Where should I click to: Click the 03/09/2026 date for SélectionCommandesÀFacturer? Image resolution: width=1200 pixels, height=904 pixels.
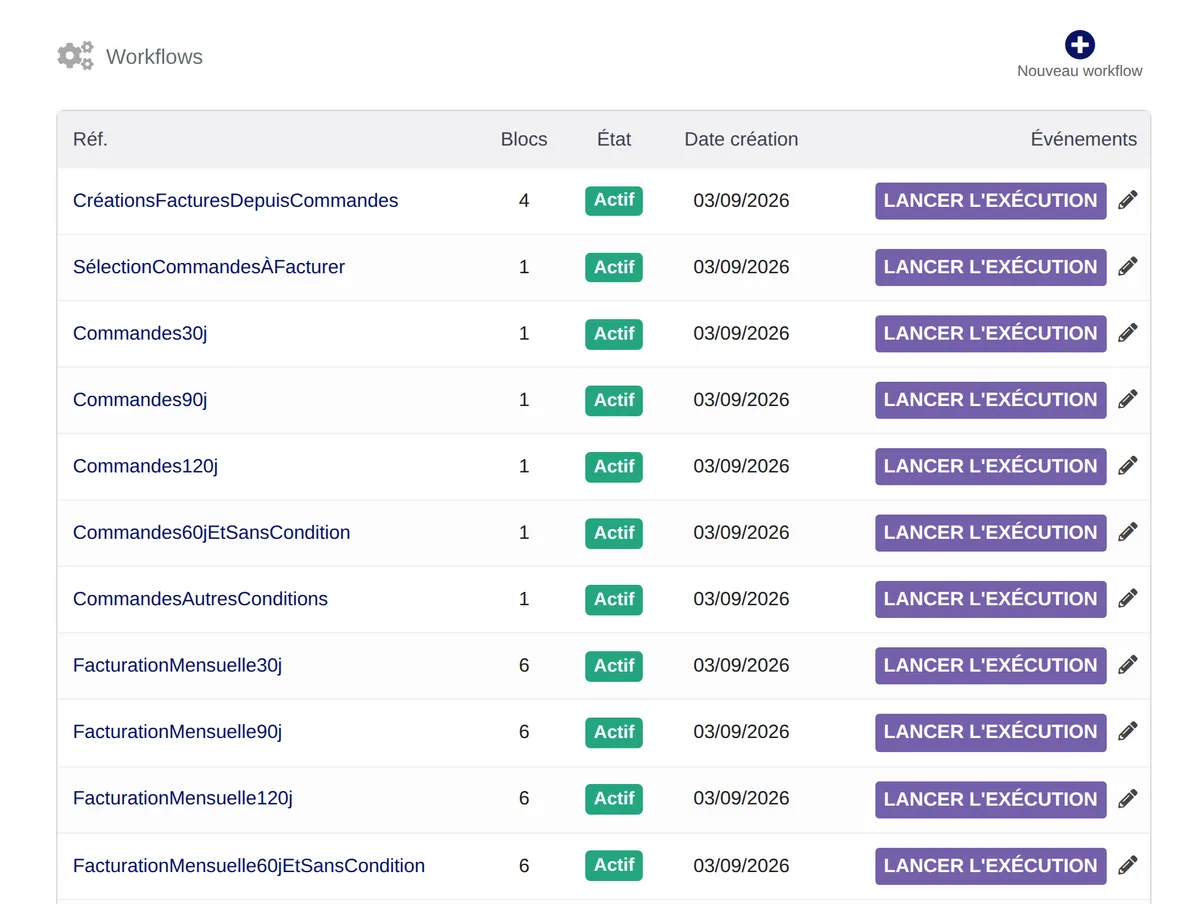pos(741,267)
